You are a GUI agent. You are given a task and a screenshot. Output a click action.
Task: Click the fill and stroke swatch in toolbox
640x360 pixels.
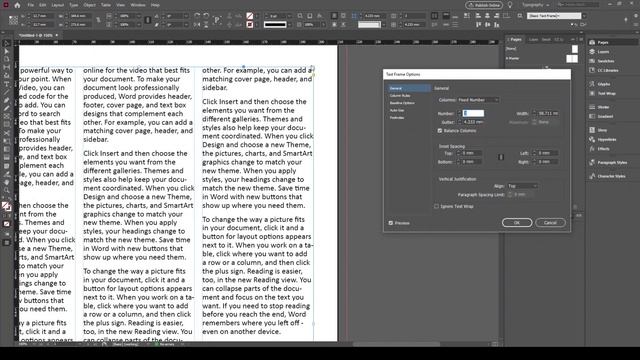coord(6,207)
